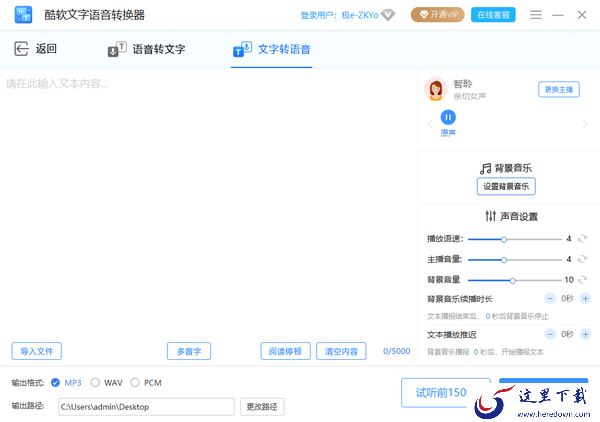
Task: Click the 0/5000 character counter
Action: 396,351
